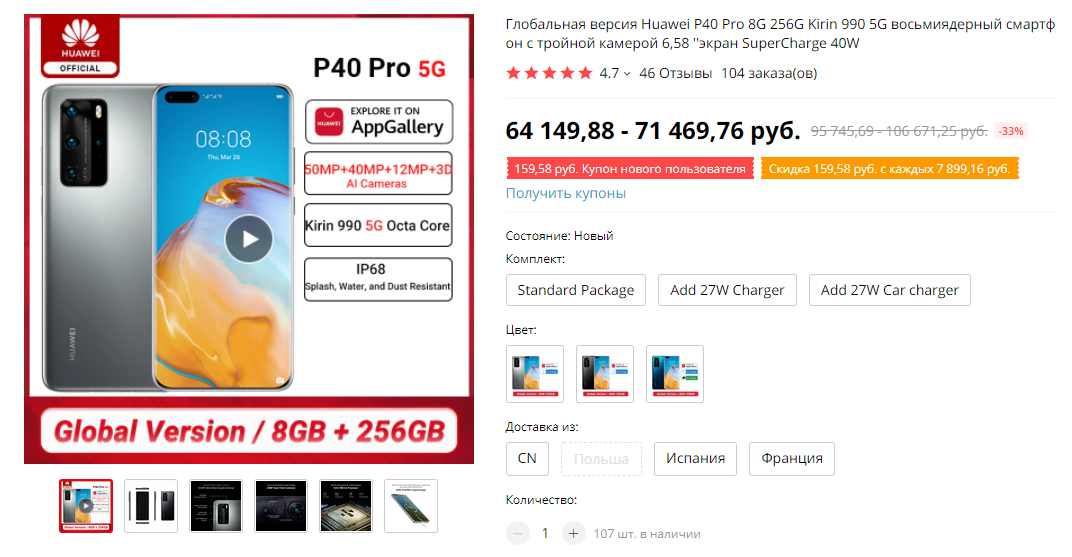Expand the 4.7 rating dropdown chevron
1072x557 pixels.
(627, 74)
